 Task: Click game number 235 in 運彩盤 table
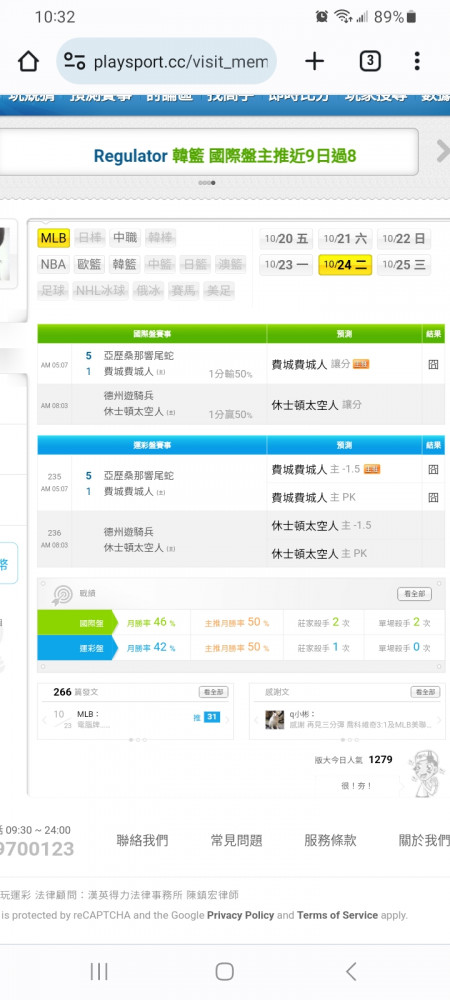click(54, 476)
